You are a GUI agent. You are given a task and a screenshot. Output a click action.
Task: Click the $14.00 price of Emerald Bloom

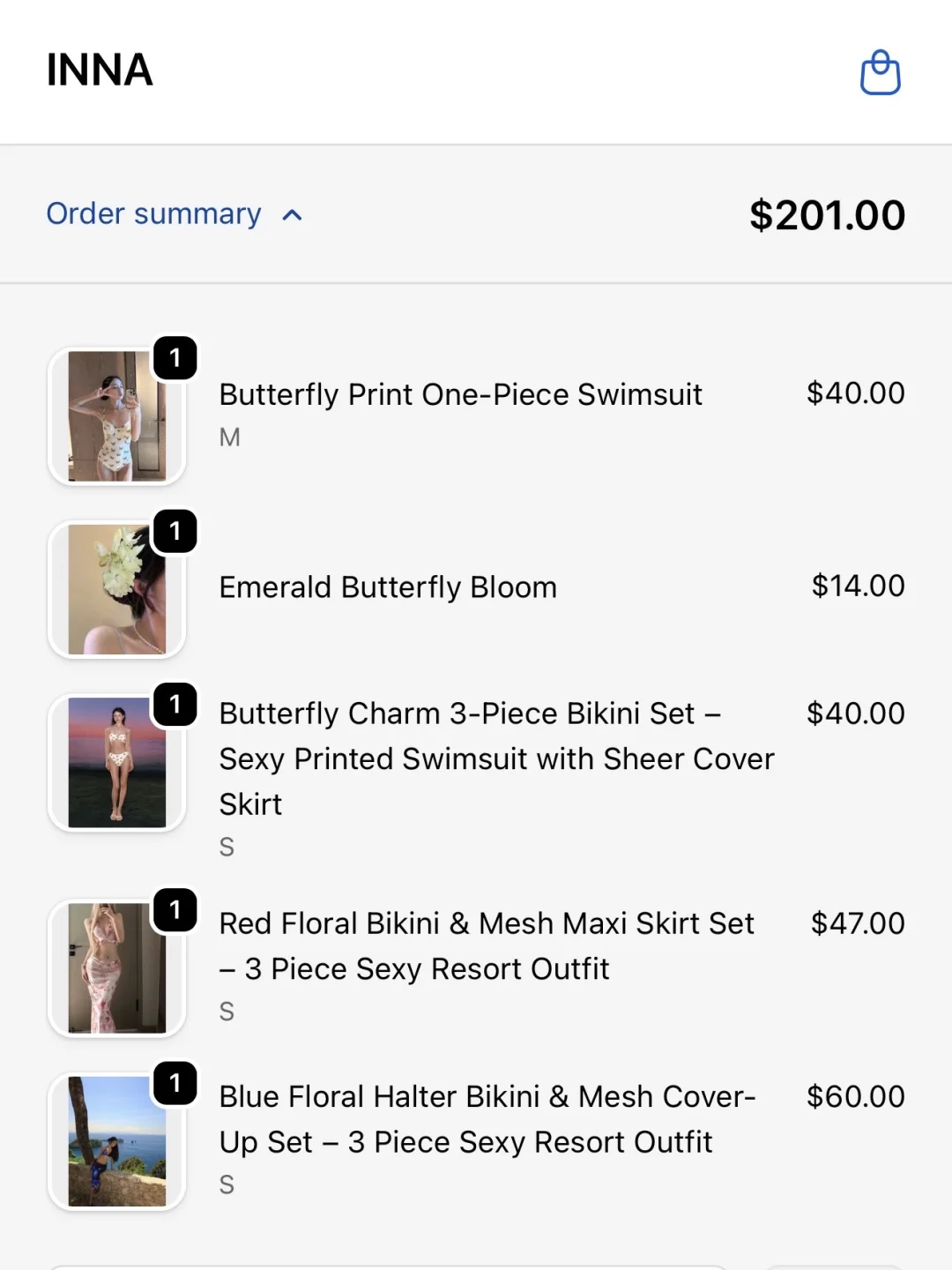tap(858, 586)
